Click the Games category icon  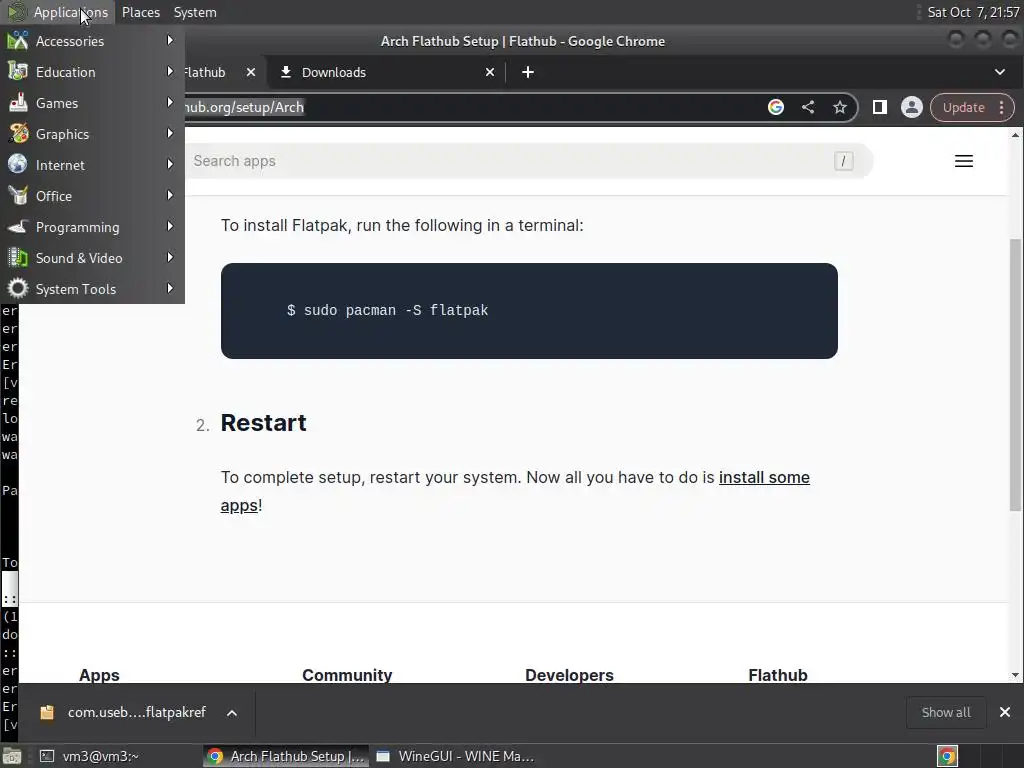[x=18, y=103]
